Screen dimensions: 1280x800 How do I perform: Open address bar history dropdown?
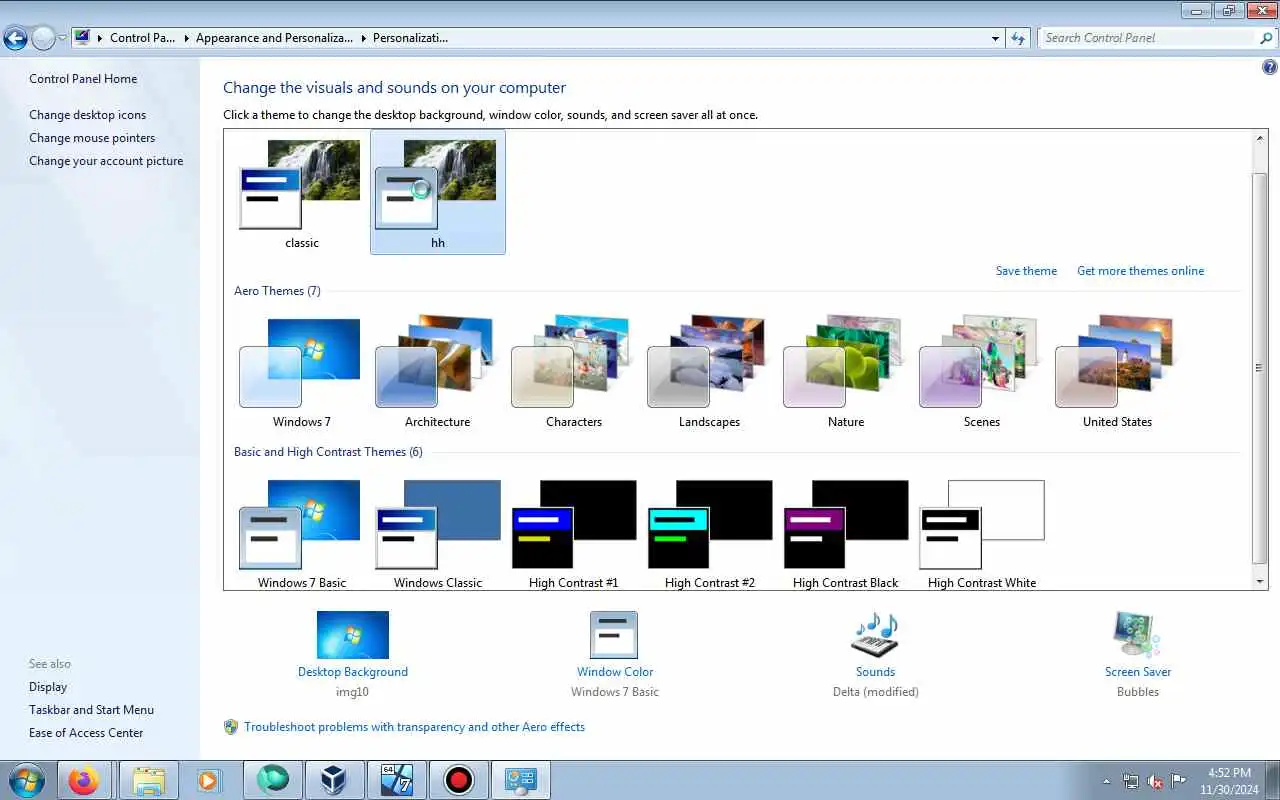point(995,38)
